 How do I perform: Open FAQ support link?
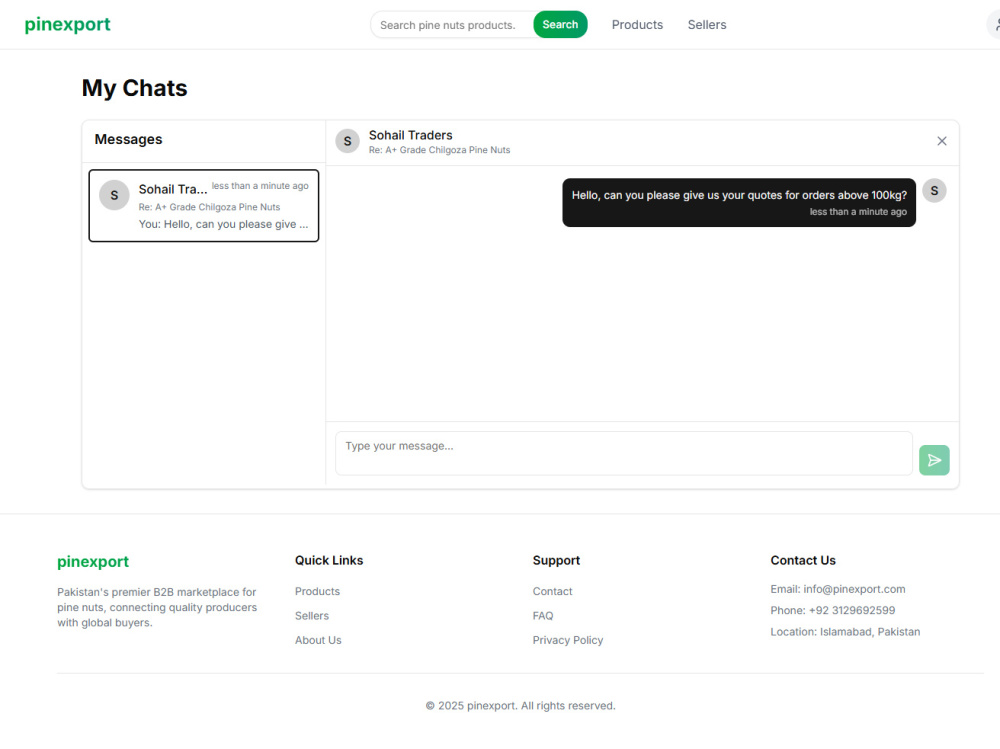543,616
